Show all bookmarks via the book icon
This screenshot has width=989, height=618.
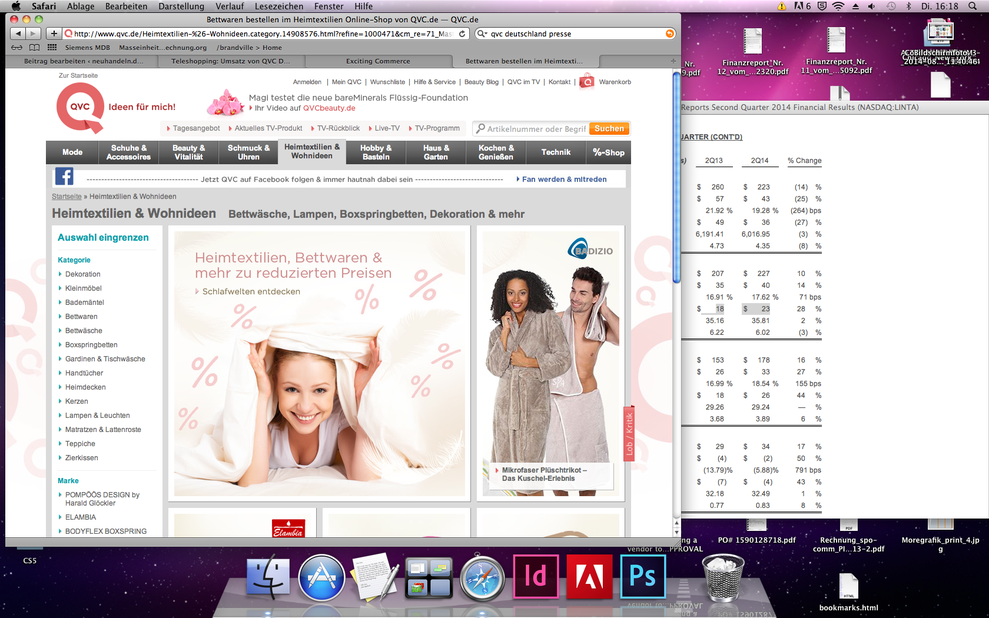coord(34,47)
